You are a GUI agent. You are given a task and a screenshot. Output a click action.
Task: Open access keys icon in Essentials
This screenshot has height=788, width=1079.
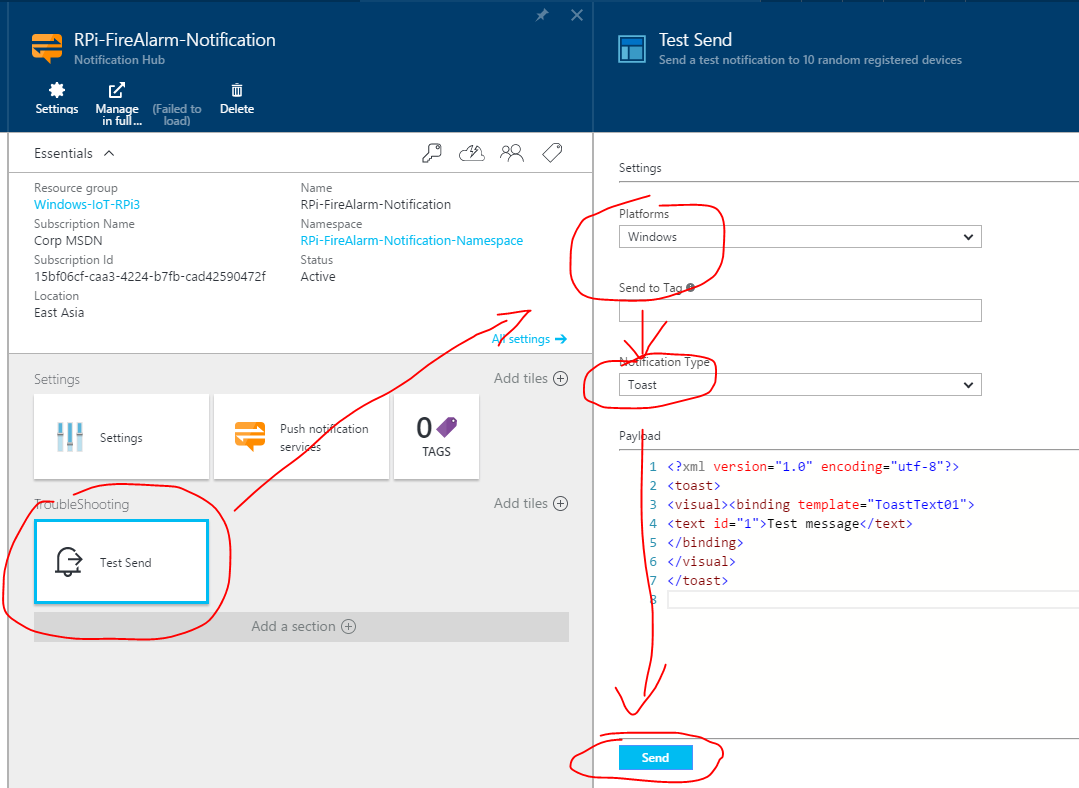[431, 153]
